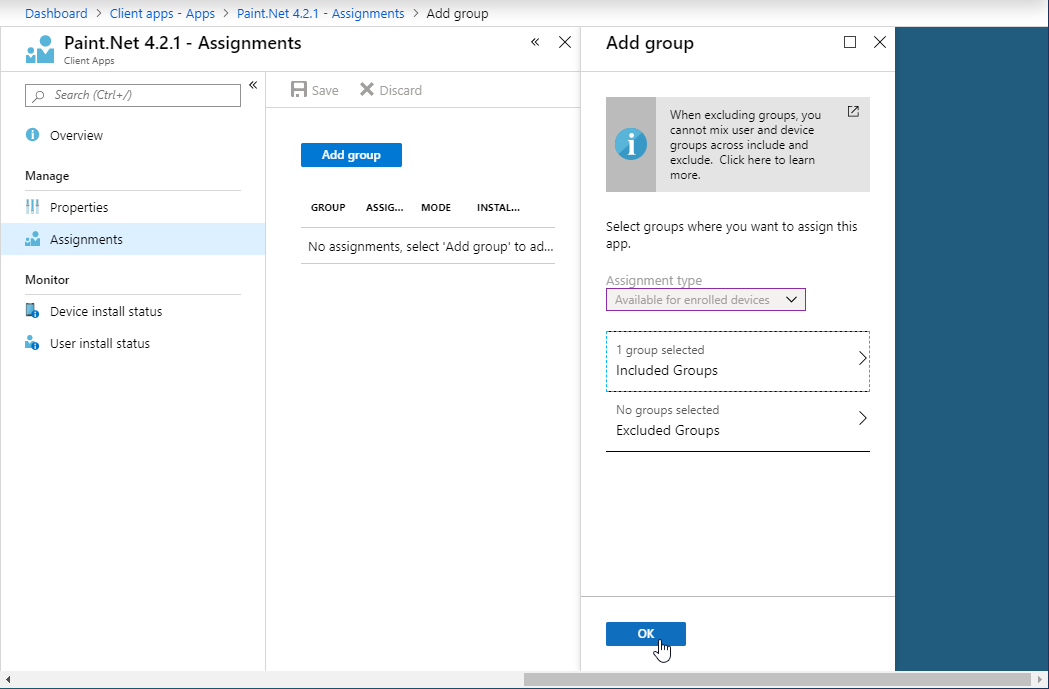Click the Device install status icon

(x=32, y=311)
